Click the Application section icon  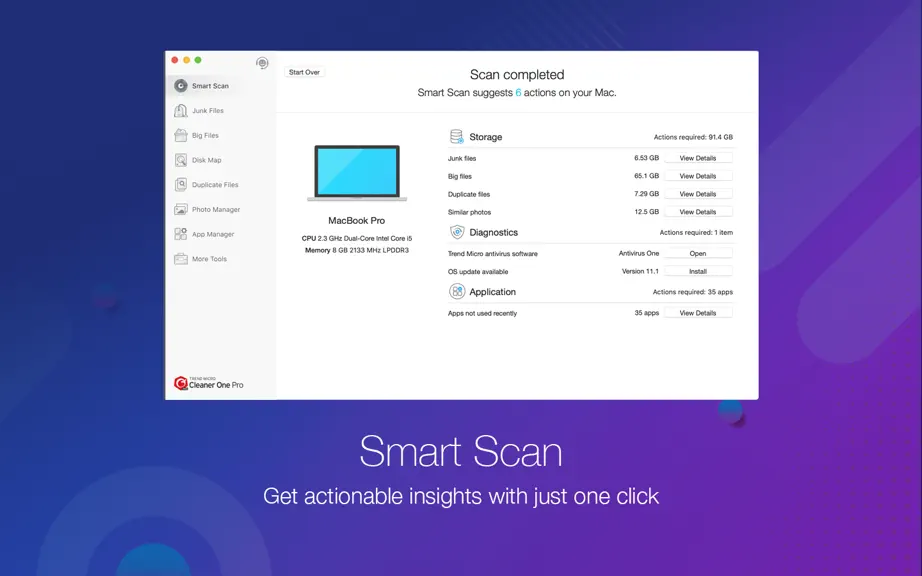coord(457,292)
